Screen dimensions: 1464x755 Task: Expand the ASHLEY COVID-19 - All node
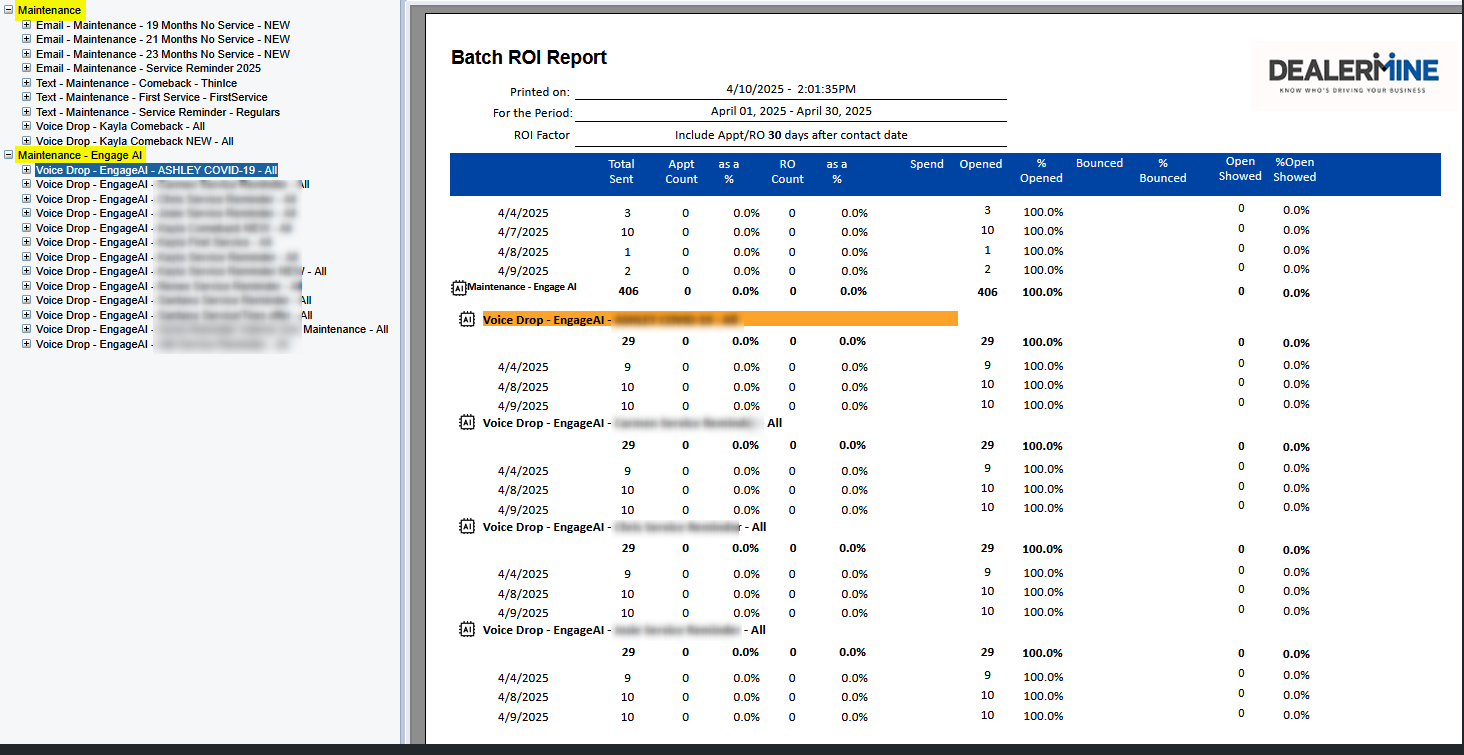click(x=27, y=170)
